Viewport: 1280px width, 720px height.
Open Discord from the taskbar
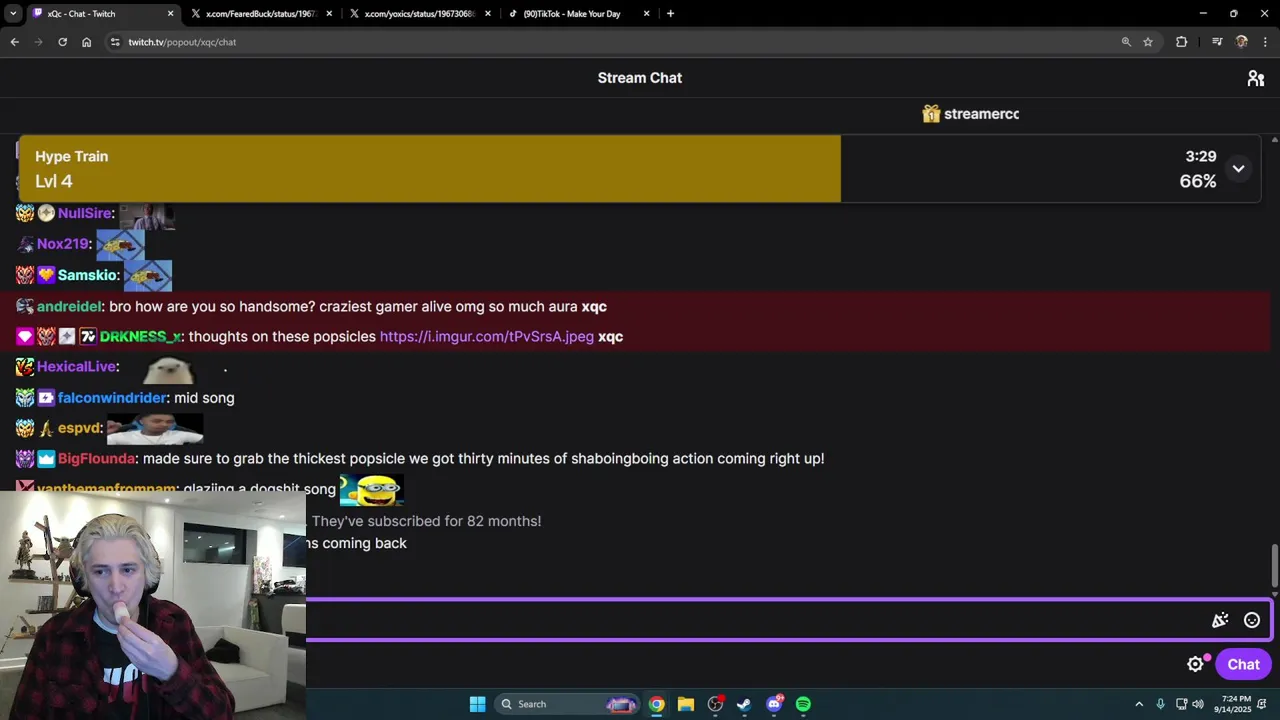pos(774,704)
